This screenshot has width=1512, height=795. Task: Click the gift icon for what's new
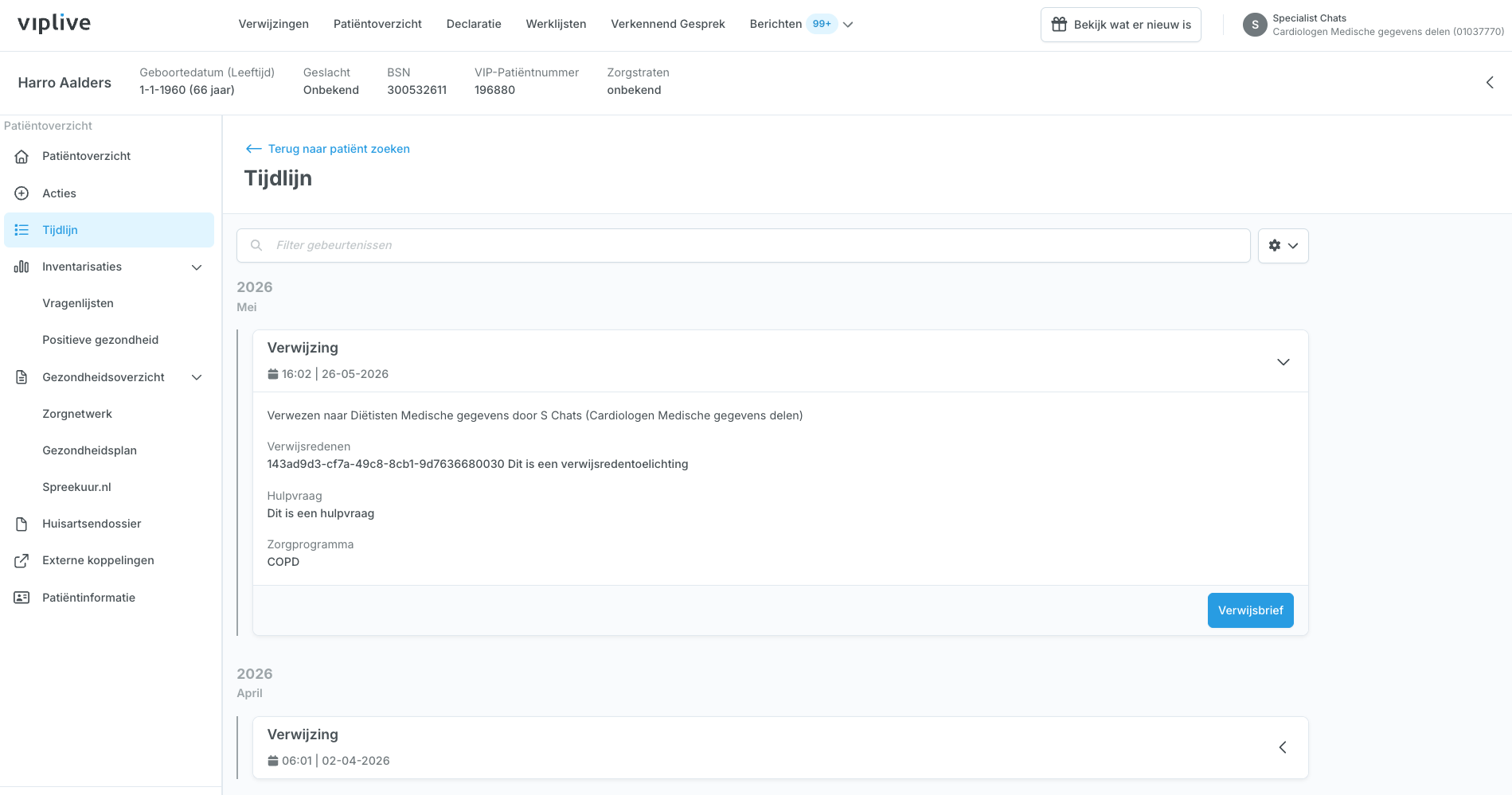click(1059, 25)
